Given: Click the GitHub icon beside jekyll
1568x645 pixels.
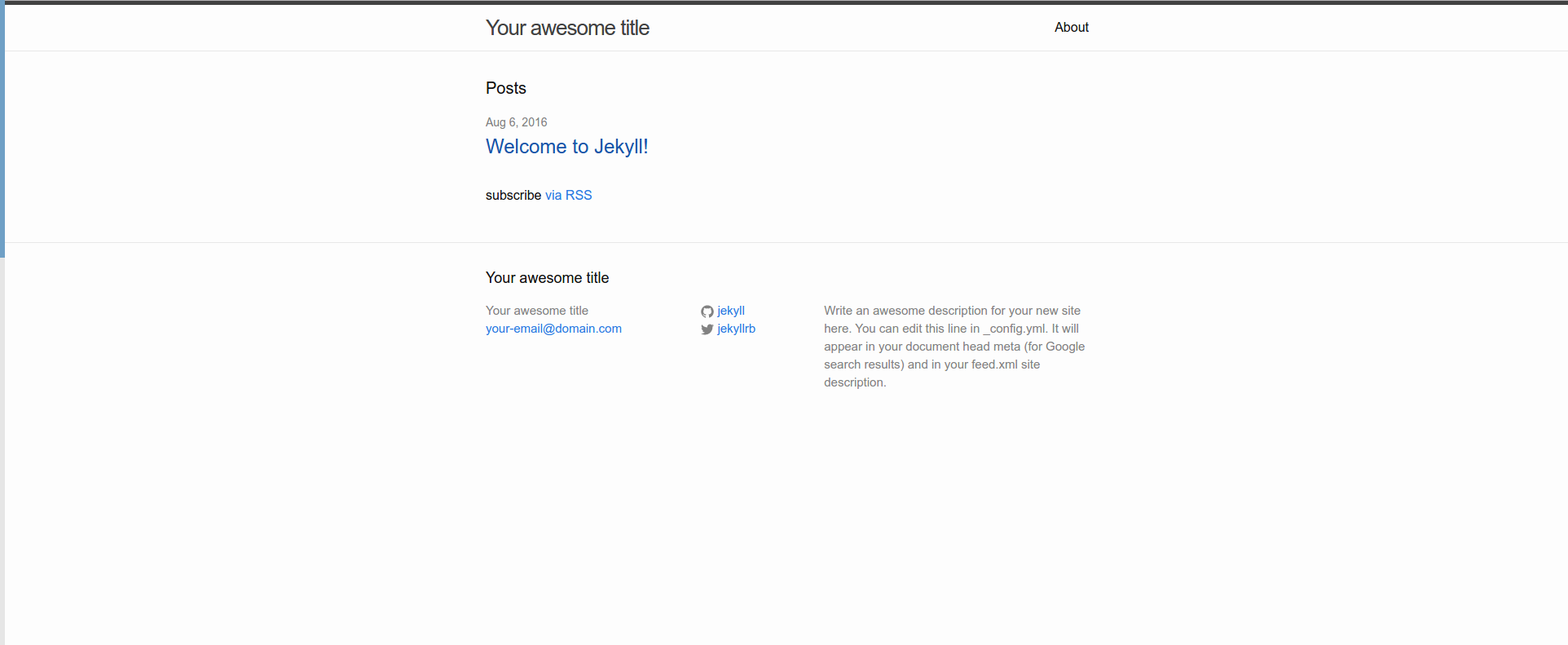Looking at the screenshot, I should [707, 311].
